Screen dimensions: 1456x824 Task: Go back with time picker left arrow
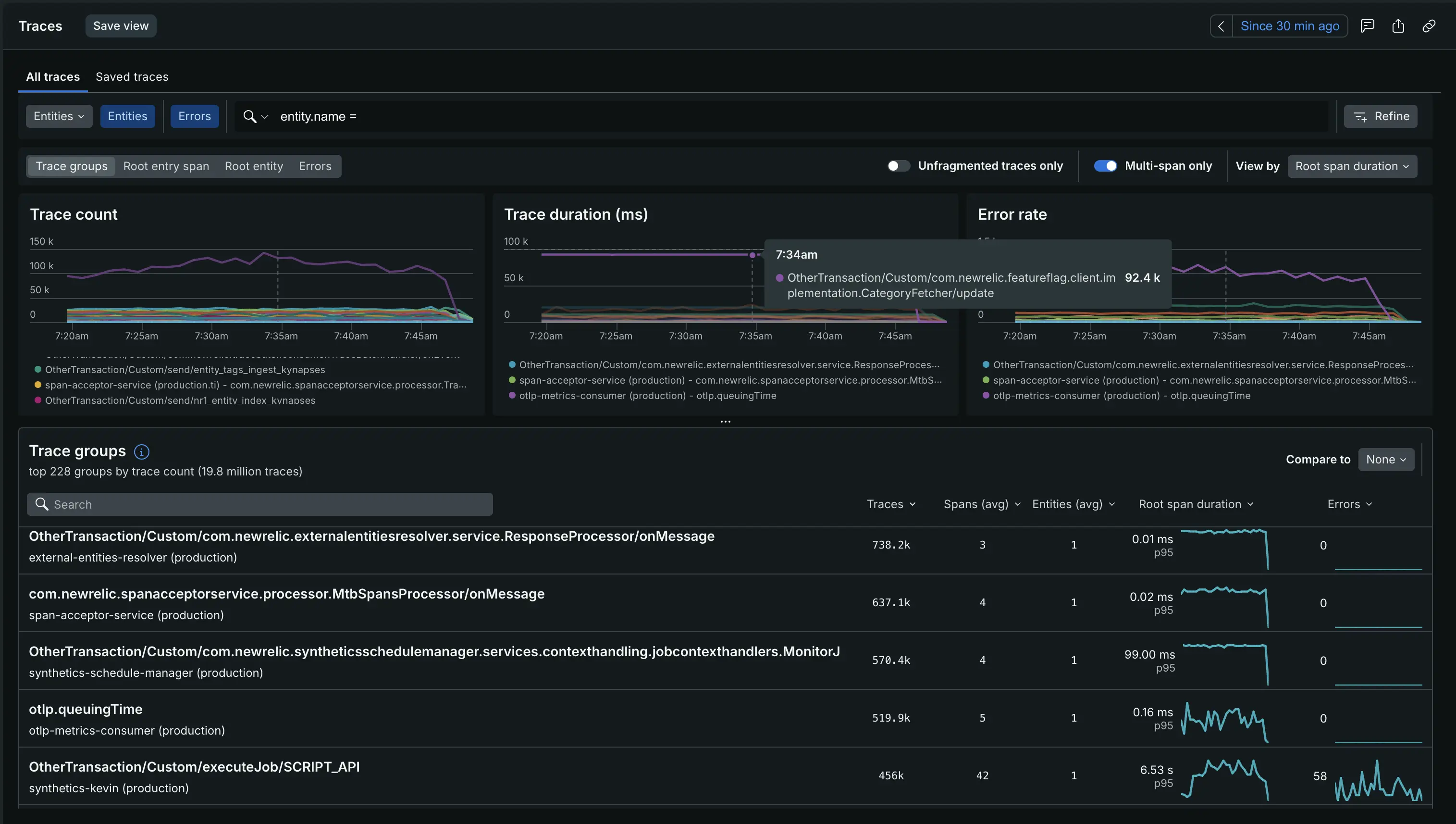coord(1221,26)
